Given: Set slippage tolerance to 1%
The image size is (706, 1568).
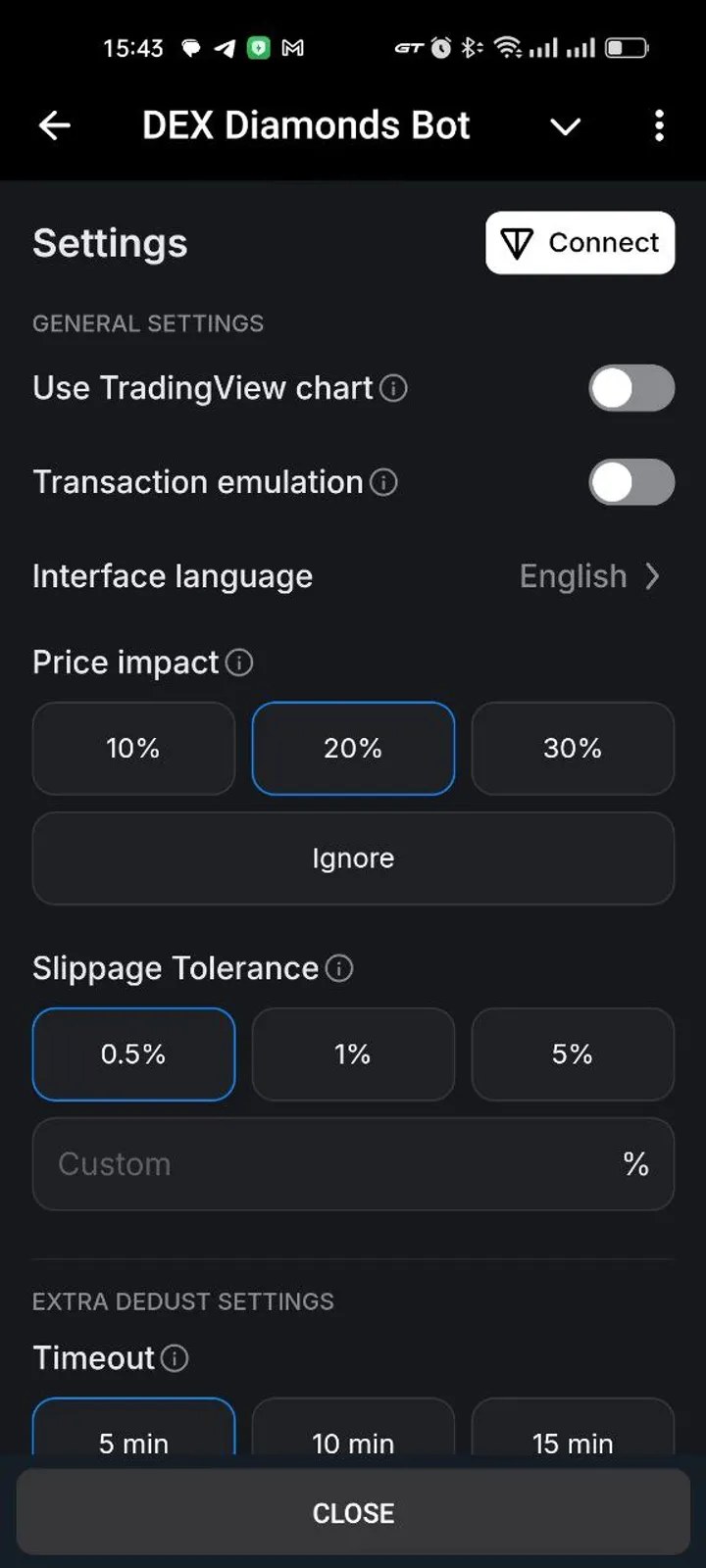Looking at the screenshot, I should [353, 1054].
